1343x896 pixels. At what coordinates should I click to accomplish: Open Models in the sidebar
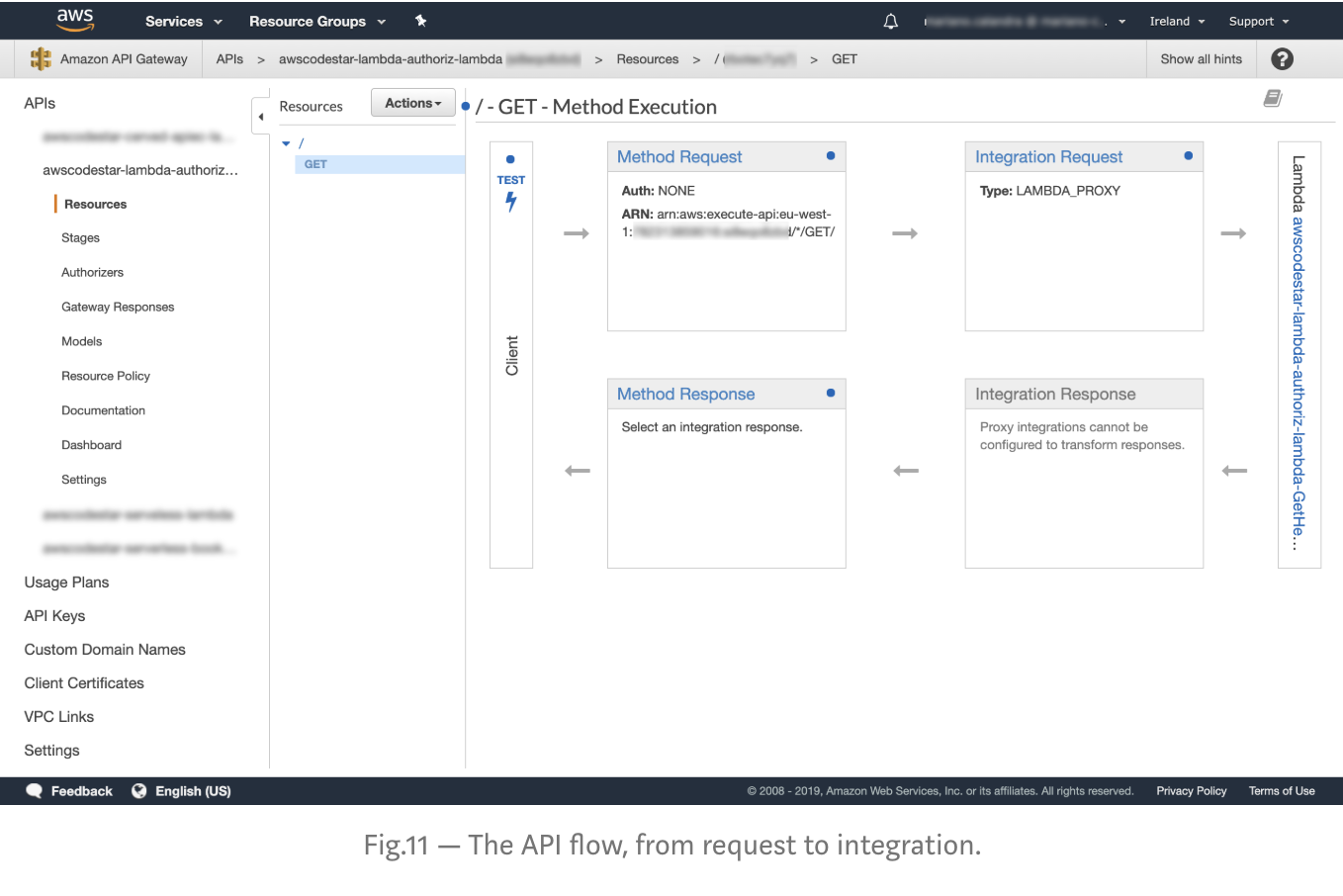81,341
